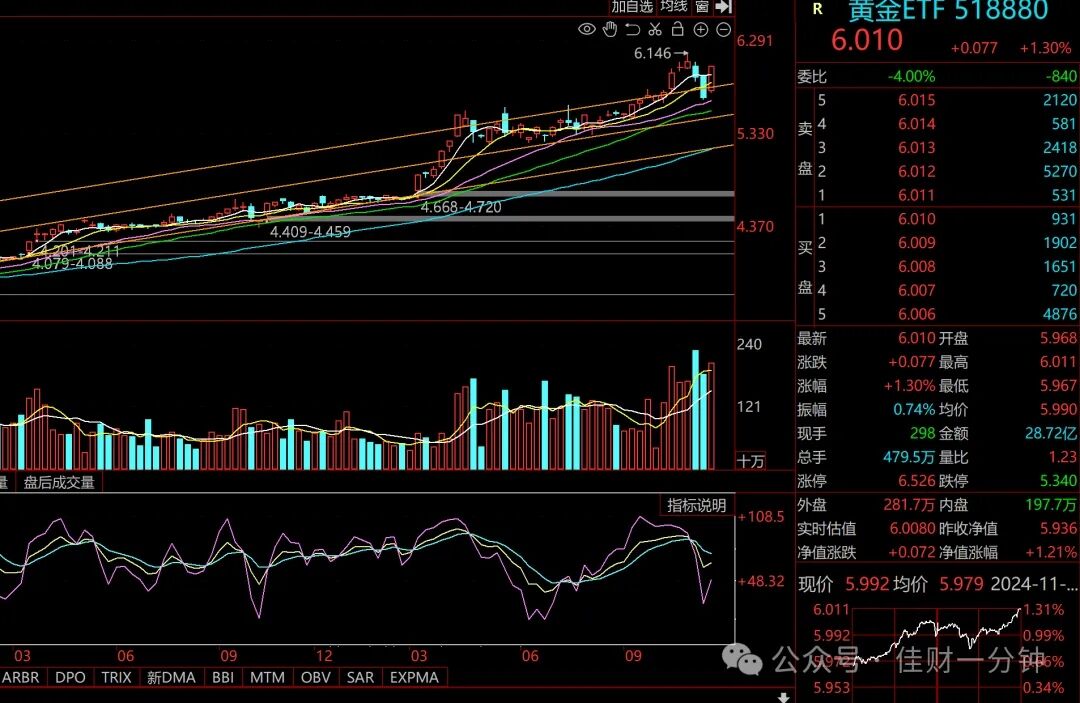Viewport: 1080px width, 703px height.
Task: Click the R marker icon beside title
Action: (818, 9)
